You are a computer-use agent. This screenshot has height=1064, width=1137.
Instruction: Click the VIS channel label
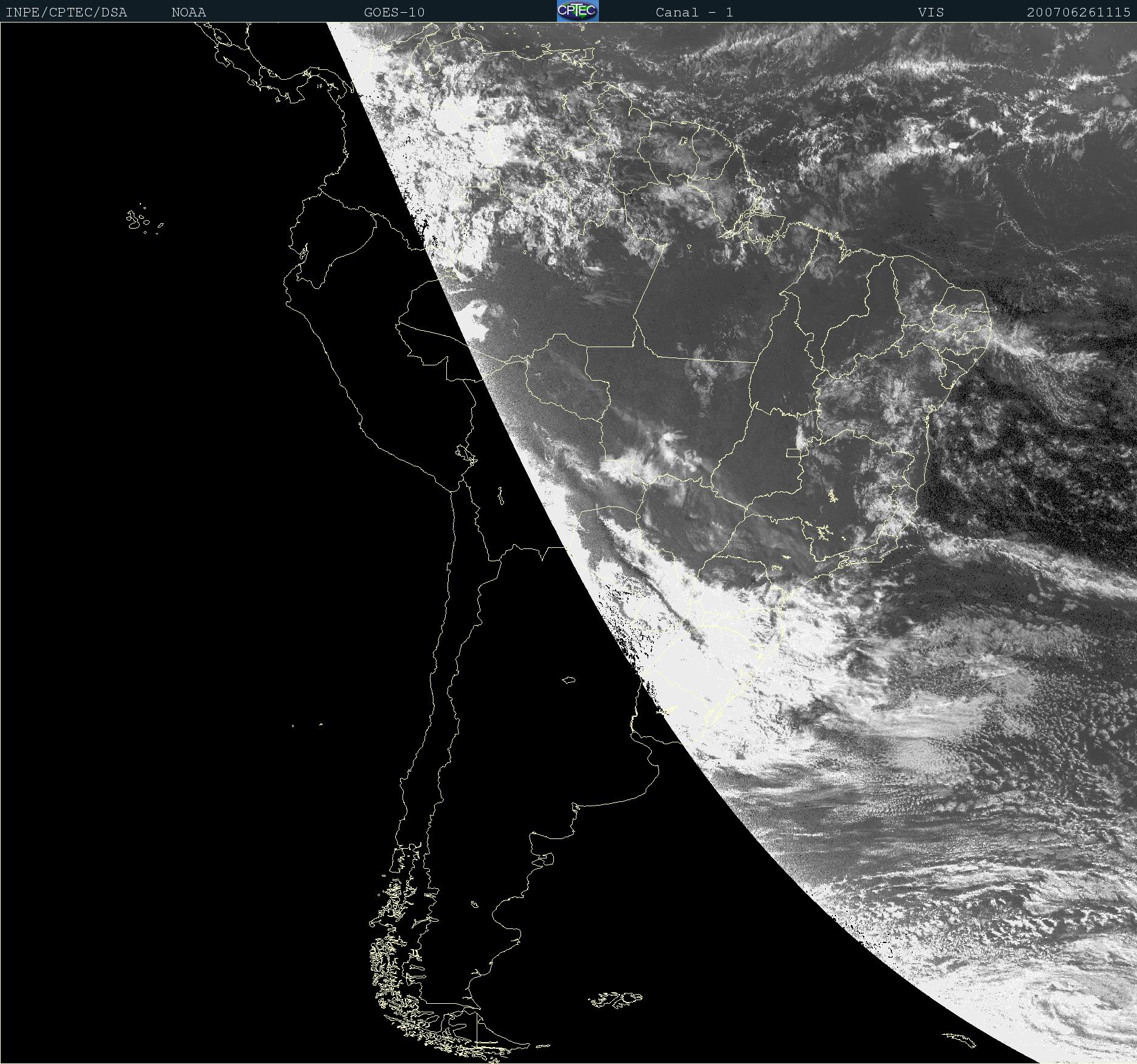931,12
